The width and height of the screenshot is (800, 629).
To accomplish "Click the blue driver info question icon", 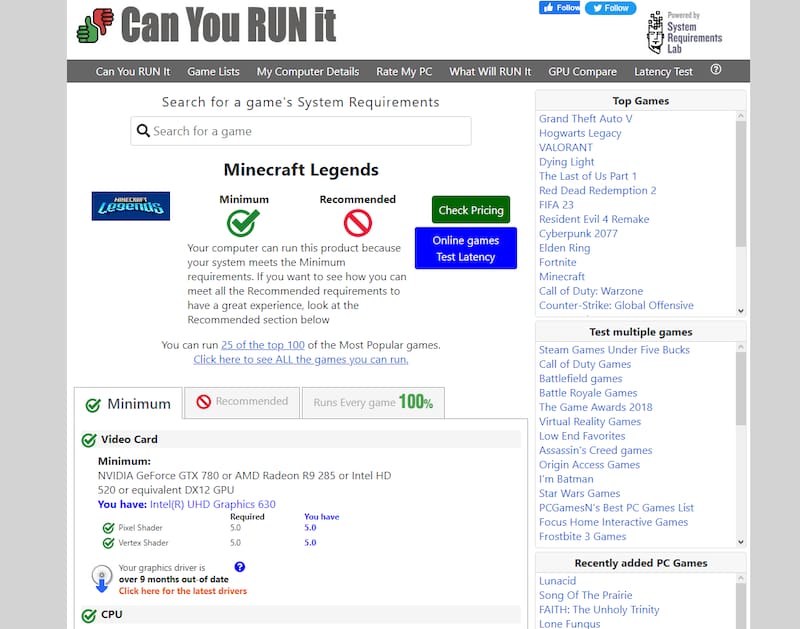I will point(239,567).
